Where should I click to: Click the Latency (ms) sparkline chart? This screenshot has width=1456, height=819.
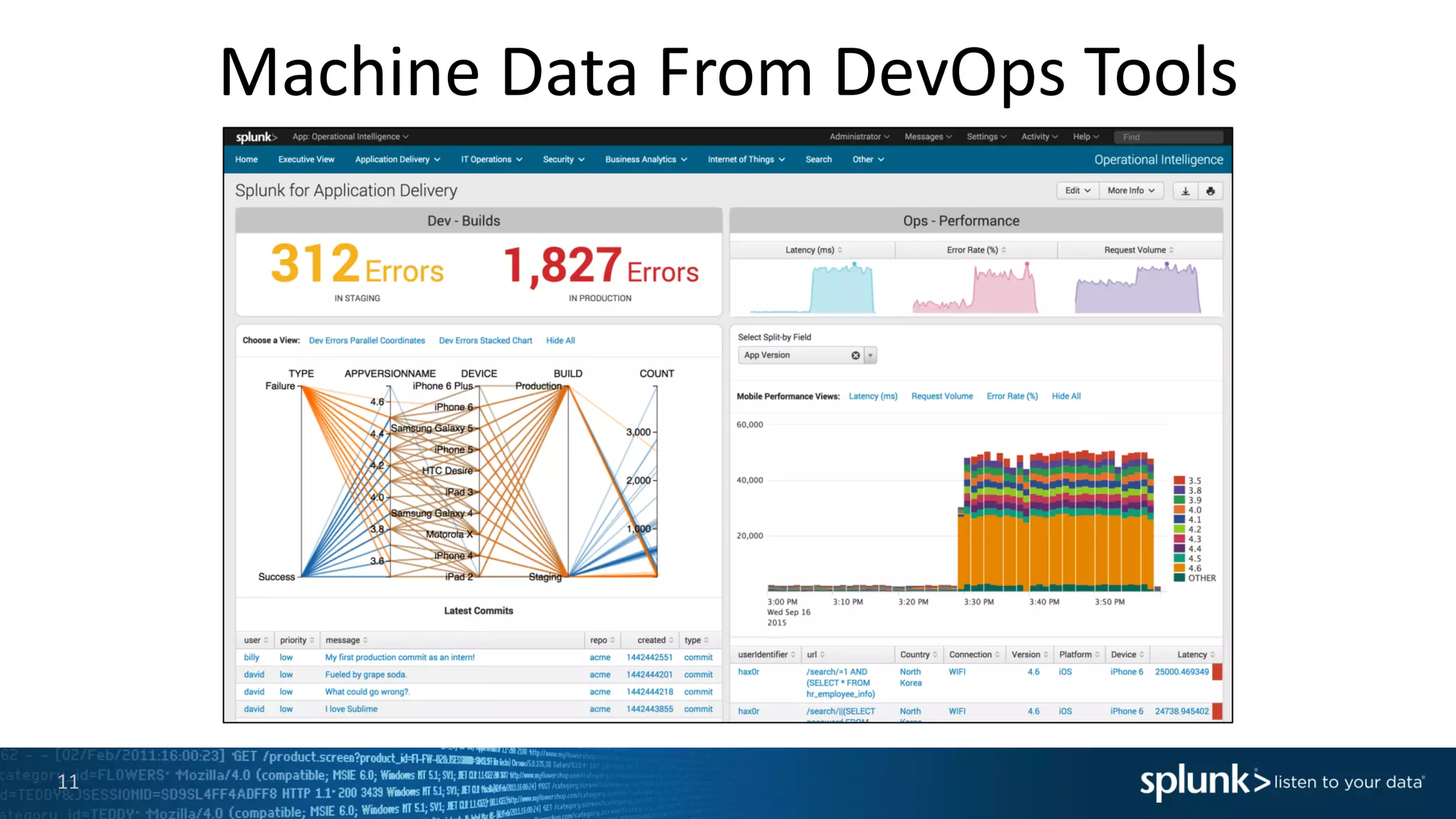(x=813, y=287)
